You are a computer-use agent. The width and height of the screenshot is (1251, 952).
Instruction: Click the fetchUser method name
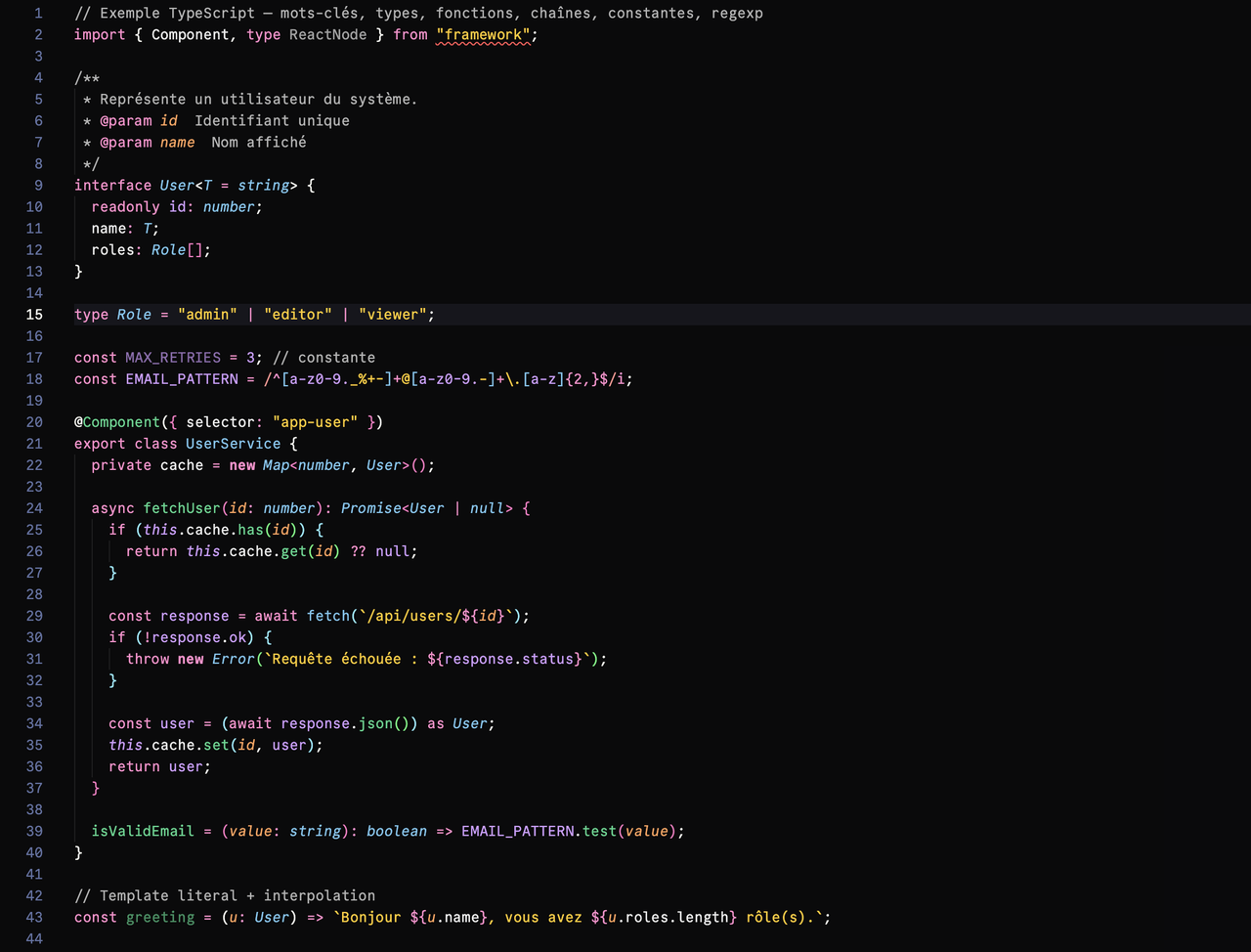coord(182,507)
